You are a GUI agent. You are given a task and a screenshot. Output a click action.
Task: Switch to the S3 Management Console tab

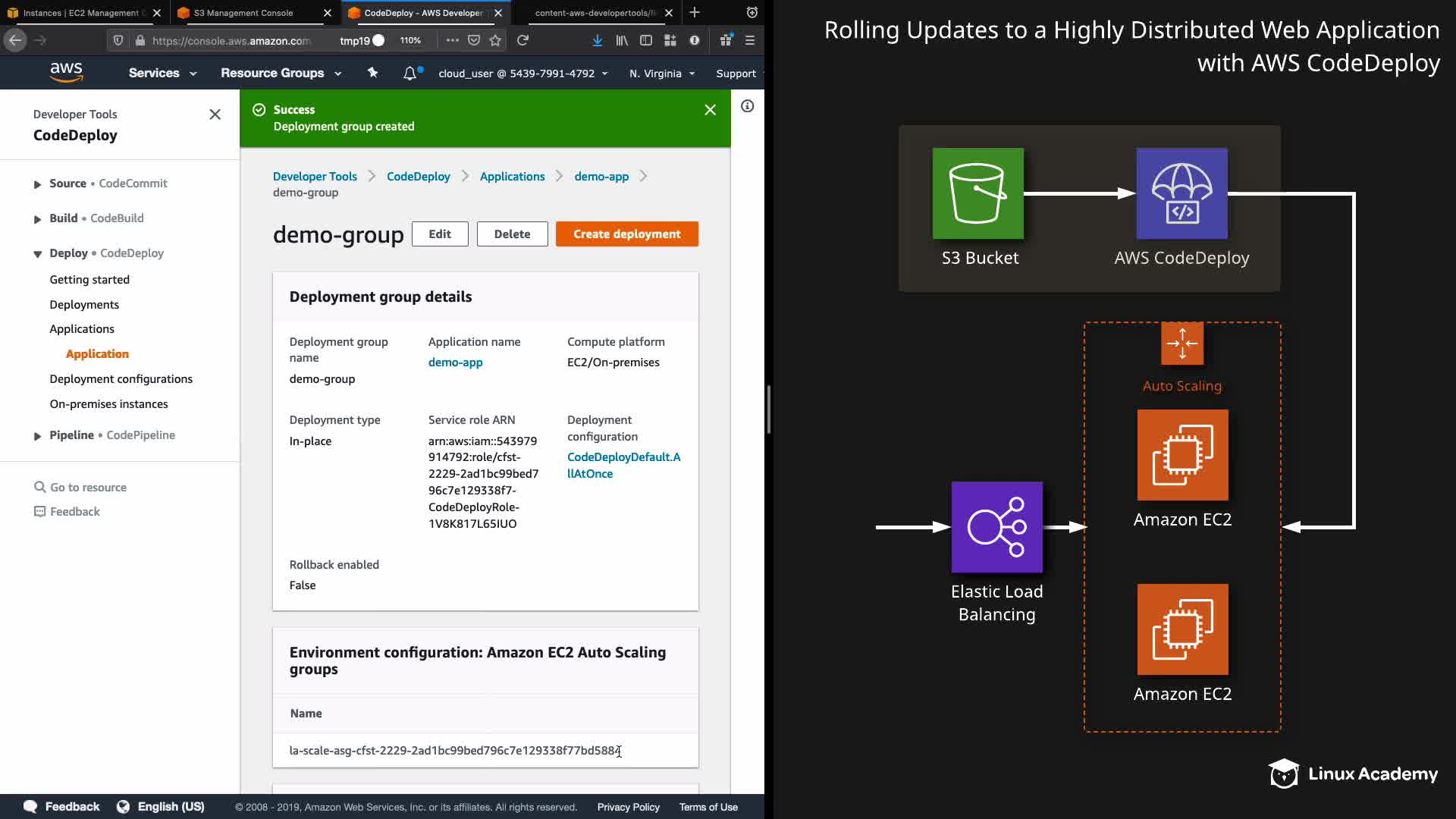(x=243, y=13)
